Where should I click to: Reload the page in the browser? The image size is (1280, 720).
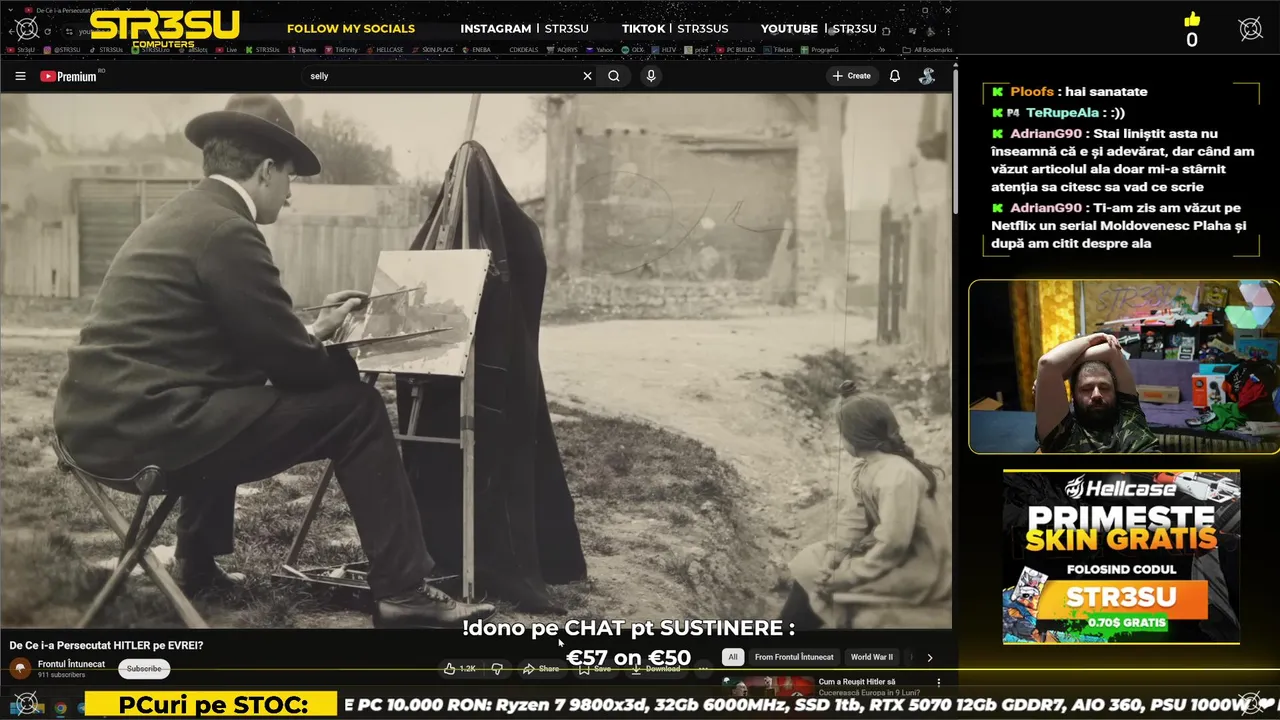(x=46, y=31)
